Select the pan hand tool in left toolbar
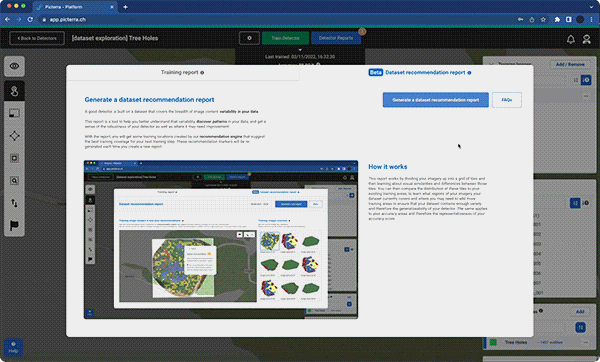600x362 pixels. tap(15, 91)
